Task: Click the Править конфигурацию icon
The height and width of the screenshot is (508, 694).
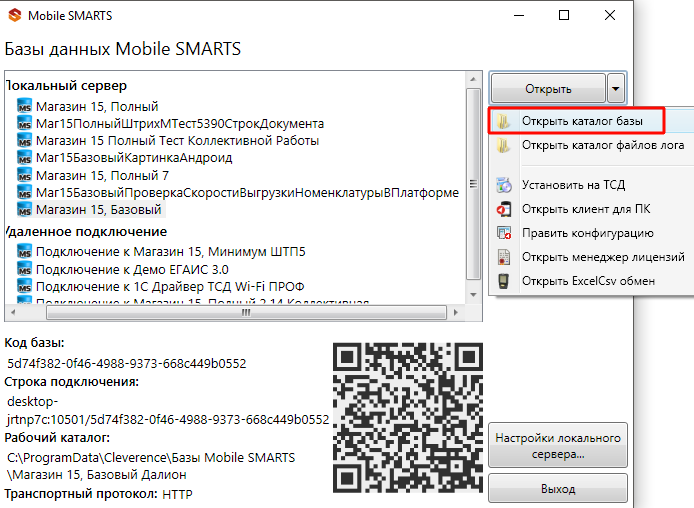Action: [504, 233]
